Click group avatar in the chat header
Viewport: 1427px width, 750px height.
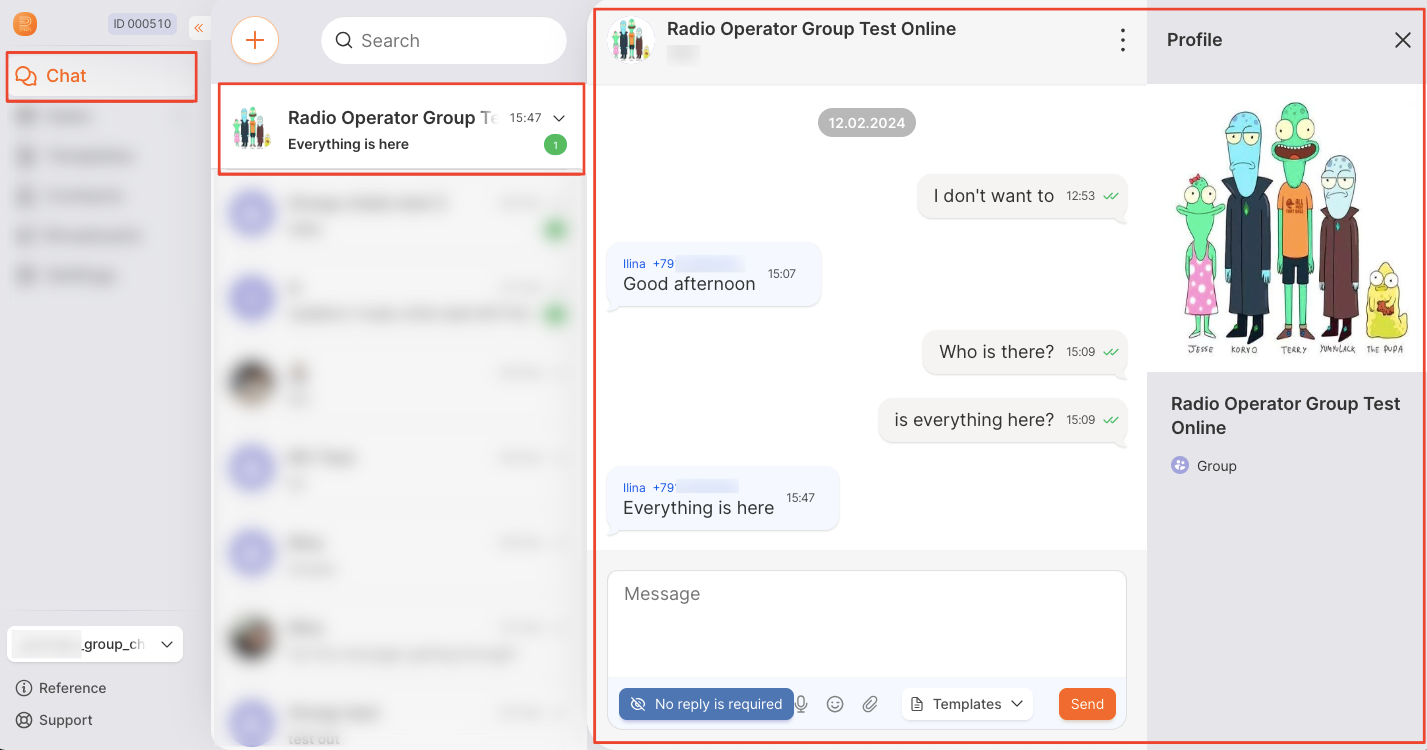pos(632,40)
